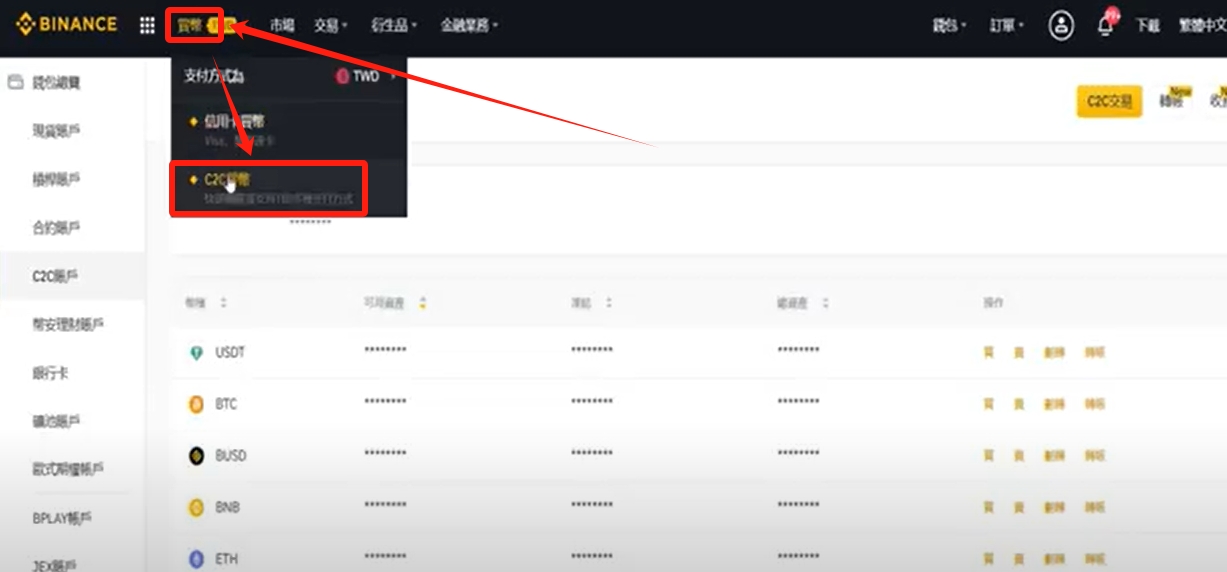Click the wallet overview card icon in sidebar
The image size is (1227, 572).
16,83
